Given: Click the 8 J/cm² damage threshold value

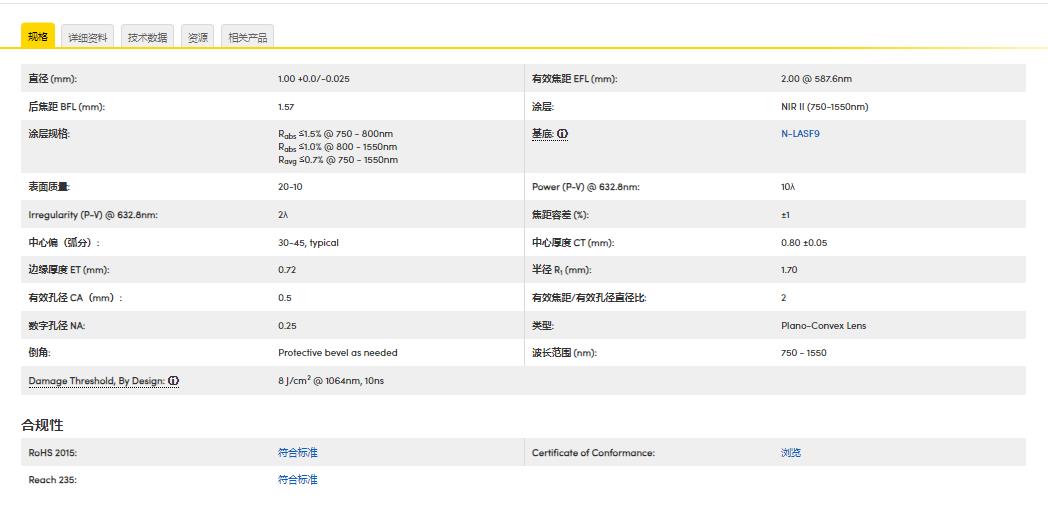Looking at the screenshot, I should click(x=330, y=381).
